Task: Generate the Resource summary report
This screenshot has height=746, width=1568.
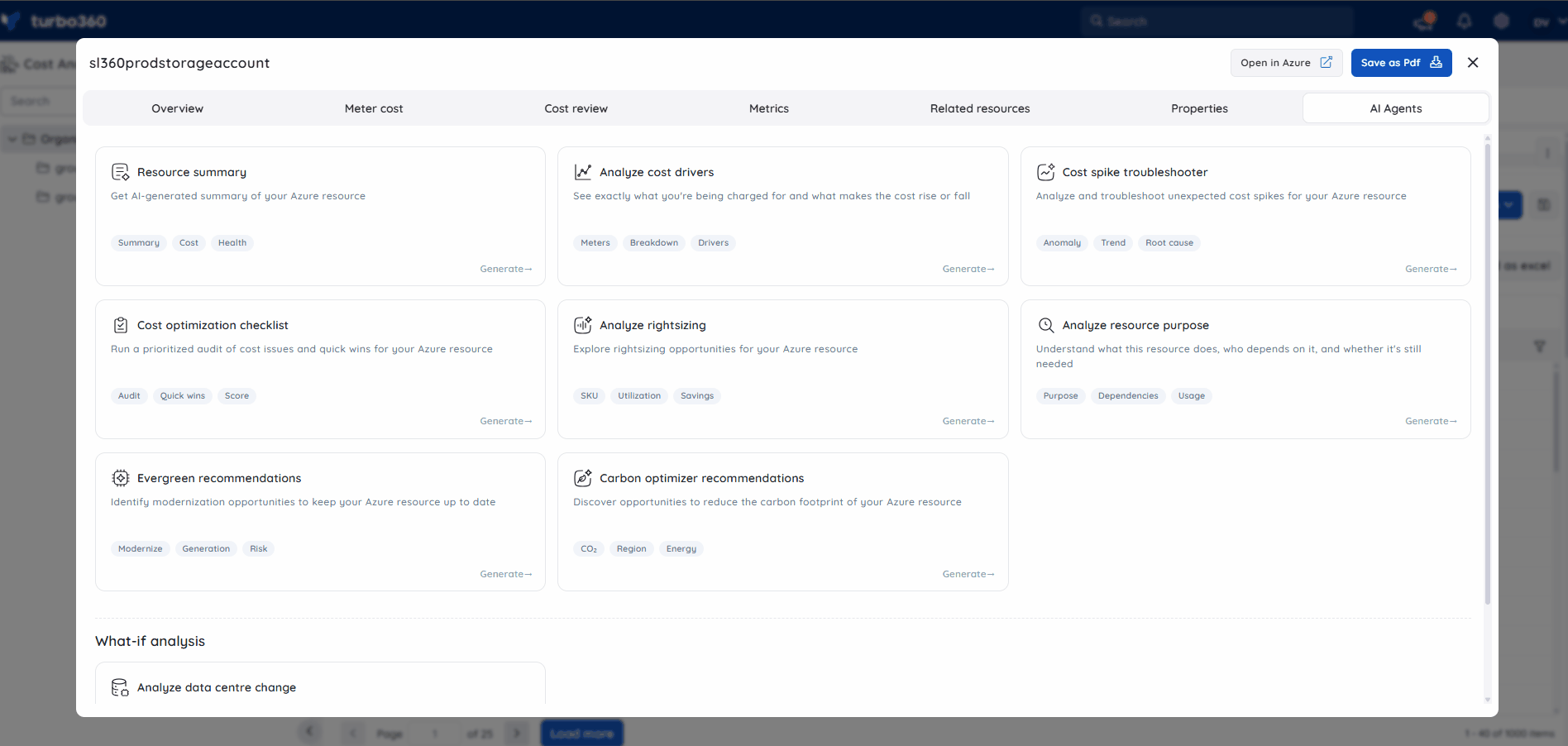Action: [x=506, y=269]
